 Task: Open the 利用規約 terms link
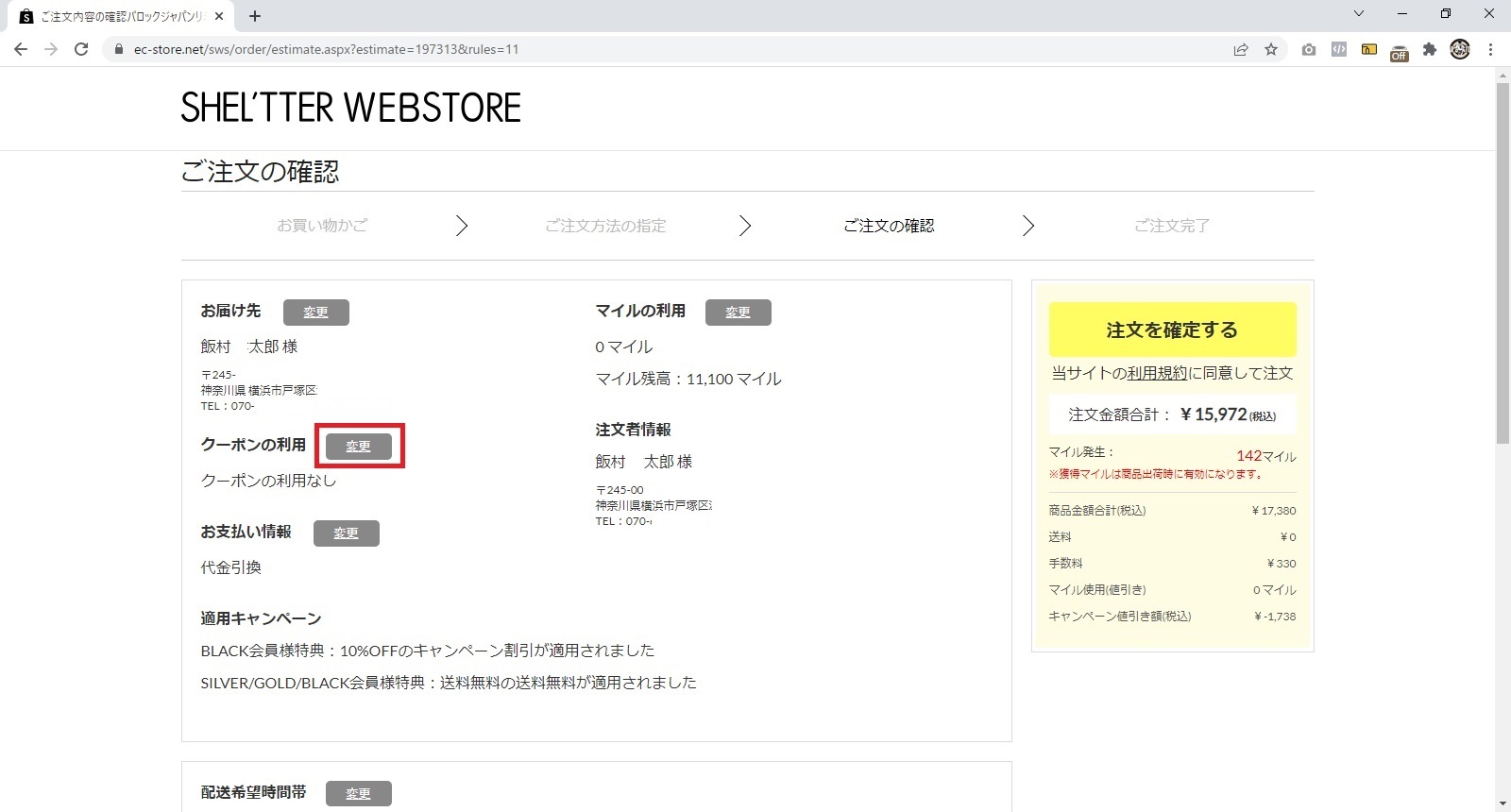pyautogui.click(x=1157, y=373)
